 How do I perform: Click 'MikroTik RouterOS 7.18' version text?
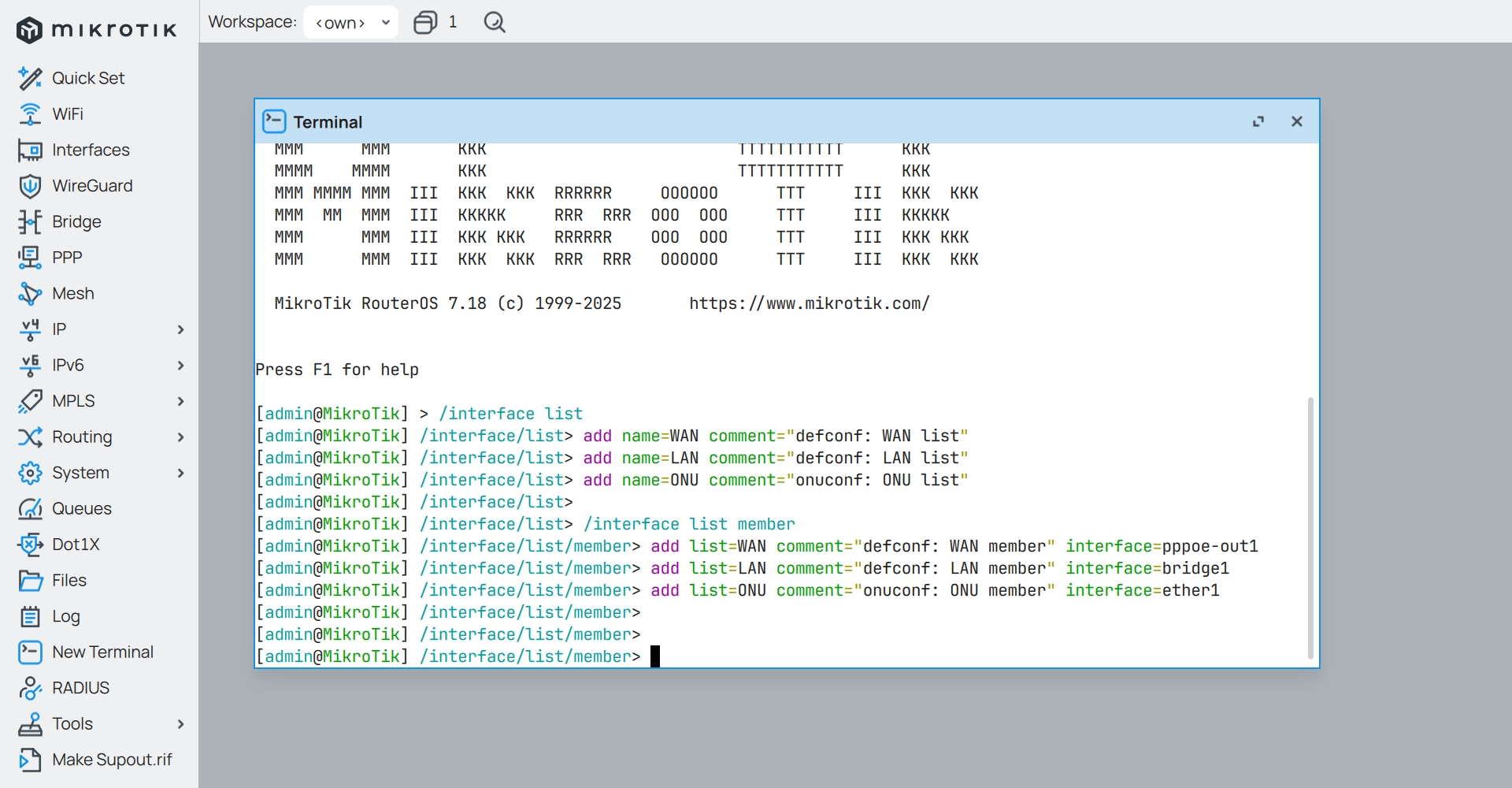tap(380, 303)
